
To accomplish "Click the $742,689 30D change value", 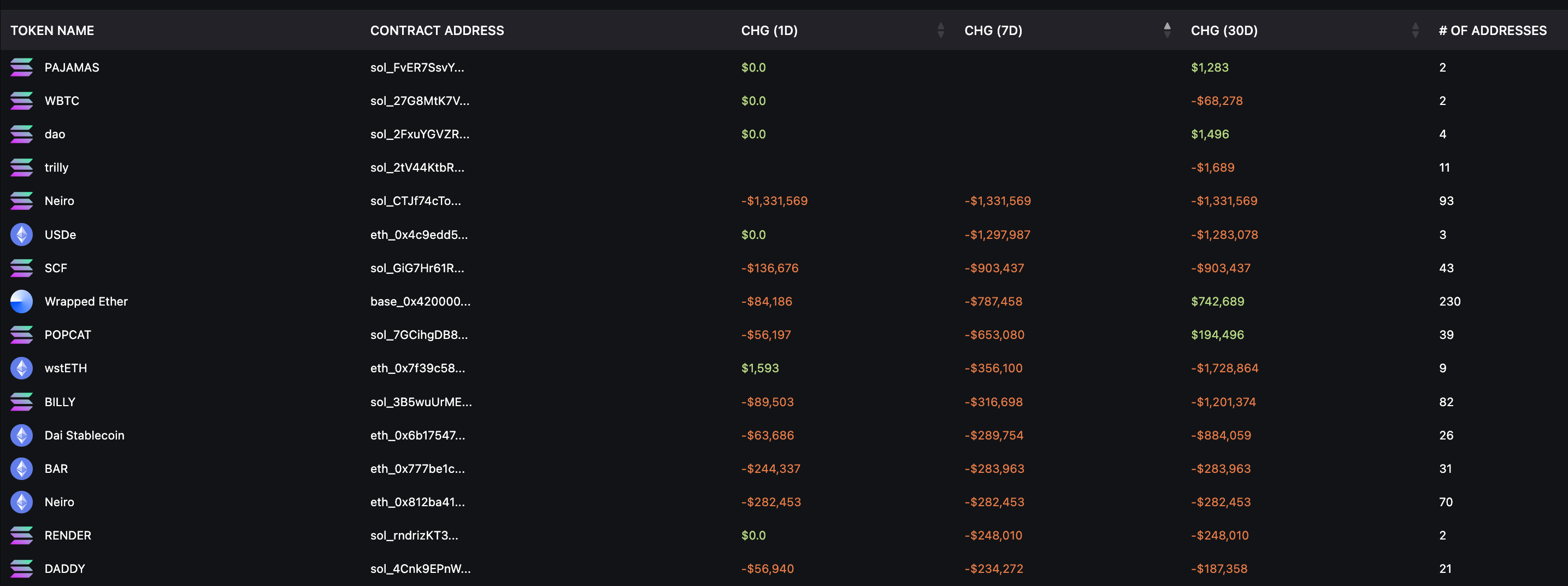I will pos(1217,302).
